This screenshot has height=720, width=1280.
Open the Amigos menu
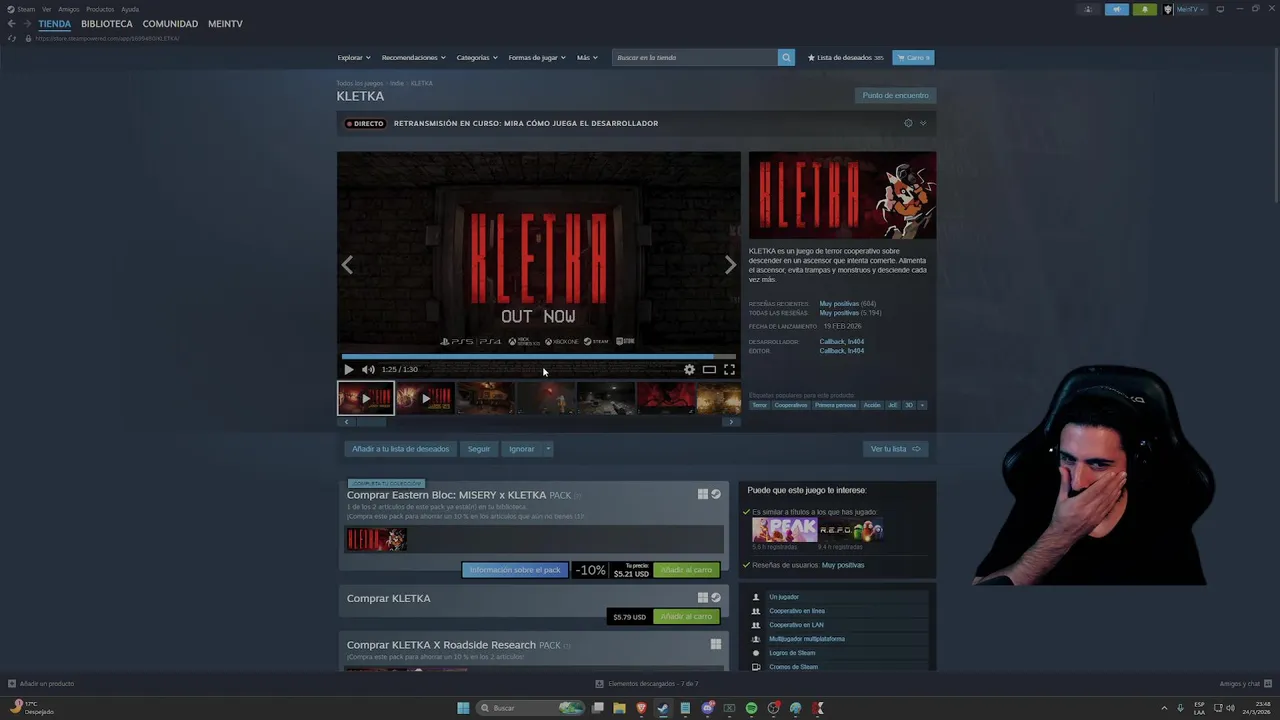pyautogui.click(x=68, y=9)
